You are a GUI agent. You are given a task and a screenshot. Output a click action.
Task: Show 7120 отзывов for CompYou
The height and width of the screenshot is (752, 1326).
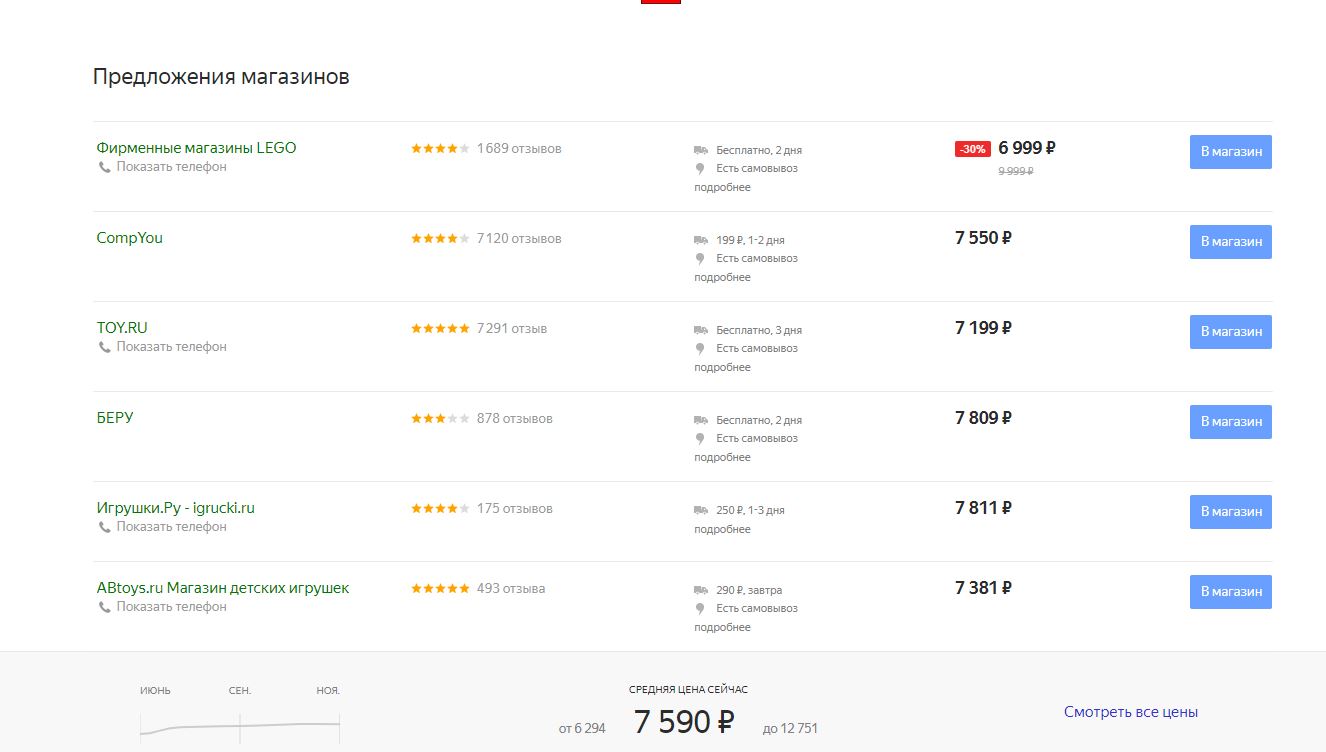coord(519,238)
